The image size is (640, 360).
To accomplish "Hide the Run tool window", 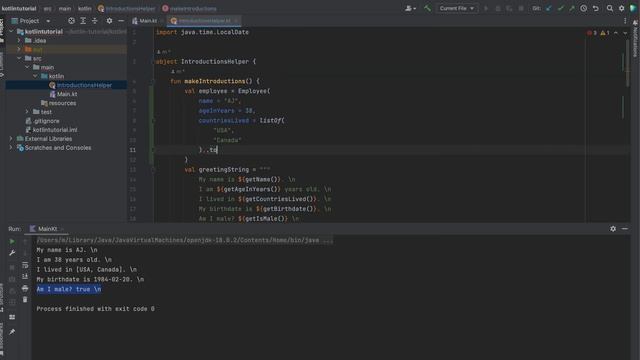I will [x=625, y=229].
